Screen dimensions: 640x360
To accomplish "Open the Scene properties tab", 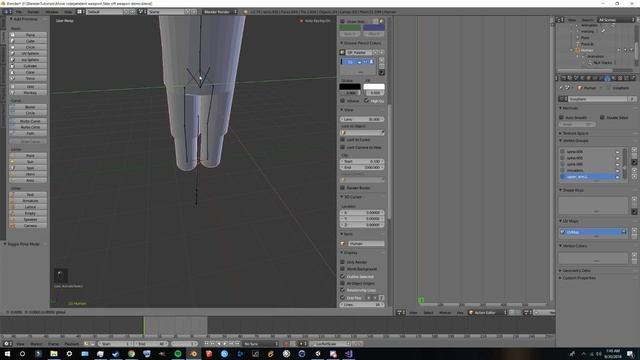I will point(576,78).
